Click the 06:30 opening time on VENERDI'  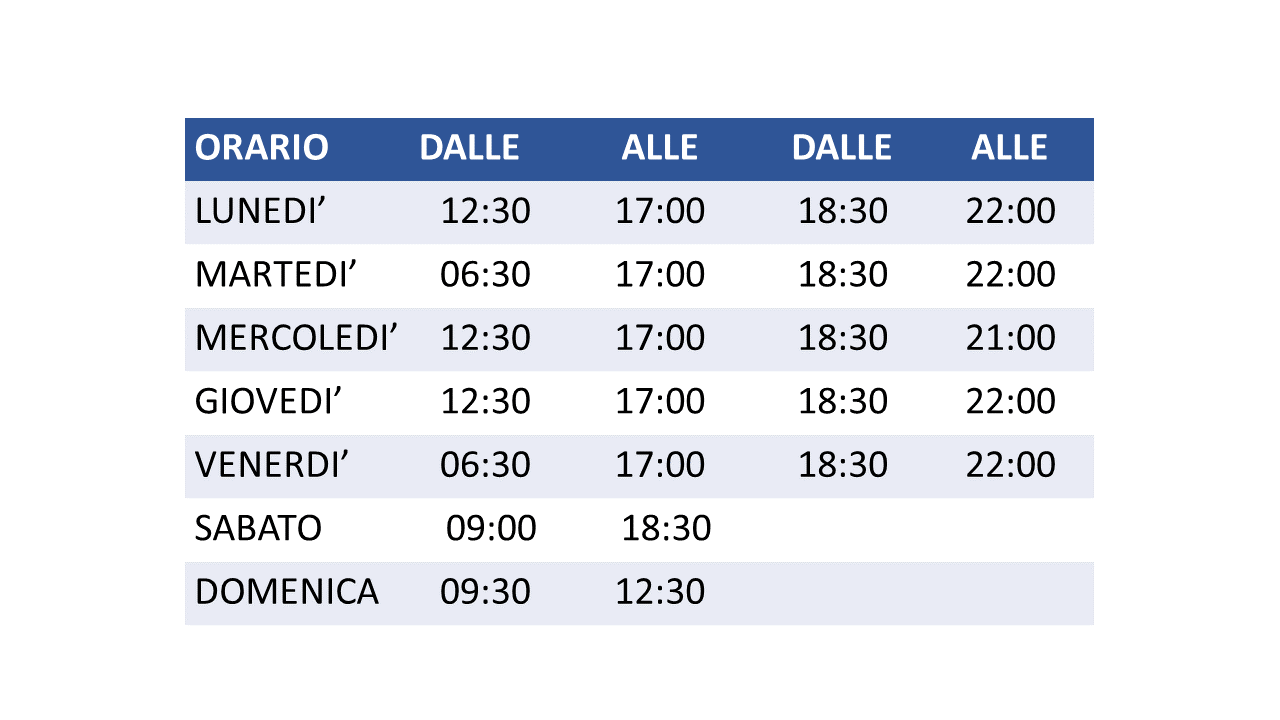coord(485,465)
